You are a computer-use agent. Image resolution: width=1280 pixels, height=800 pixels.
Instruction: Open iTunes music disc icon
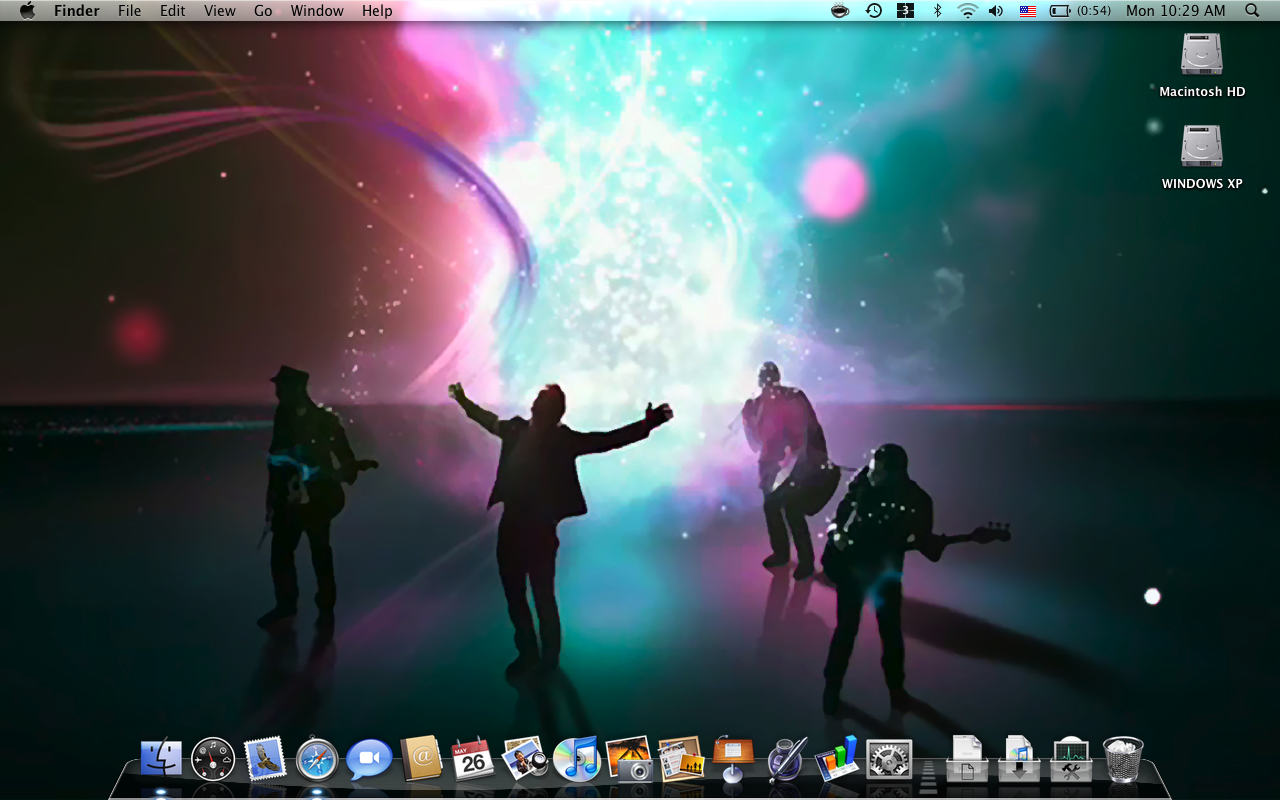pyautogui.click(x=577, y=759)
